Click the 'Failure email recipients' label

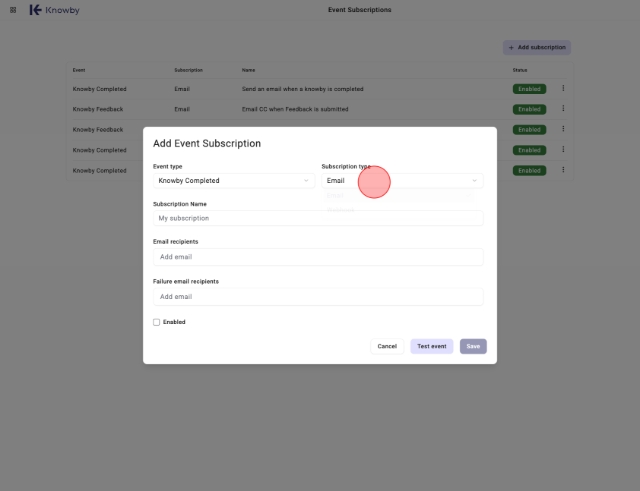point(186,282)
